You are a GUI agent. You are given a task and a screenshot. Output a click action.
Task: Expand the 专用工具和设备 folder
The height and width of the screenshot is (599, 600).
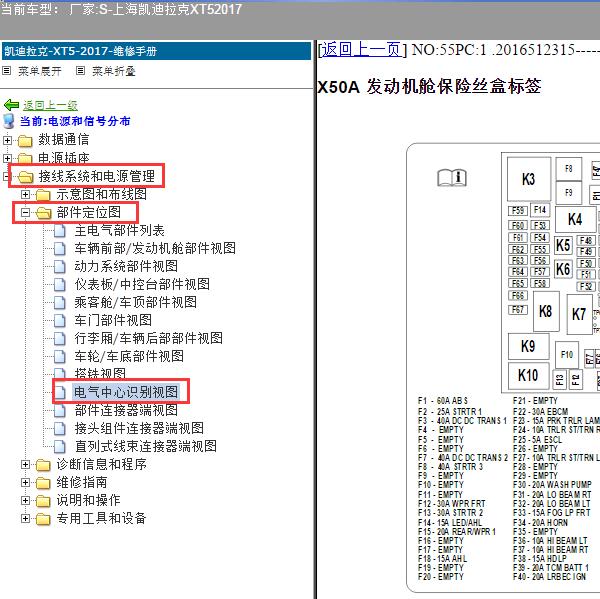click(25, 519)
